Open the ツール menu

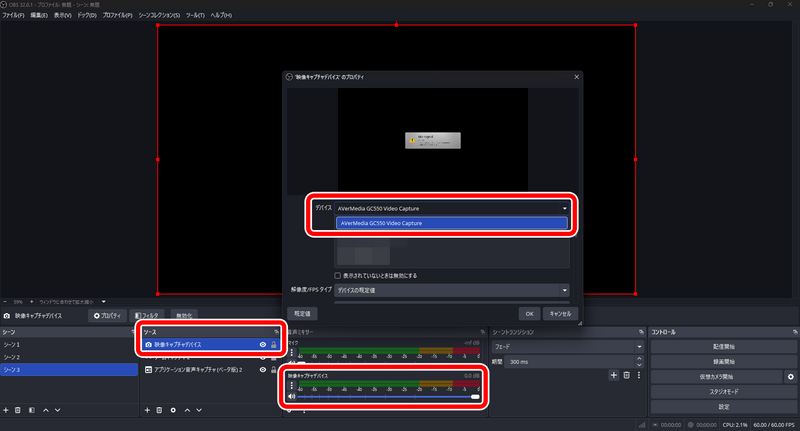(x=195, y=15)
